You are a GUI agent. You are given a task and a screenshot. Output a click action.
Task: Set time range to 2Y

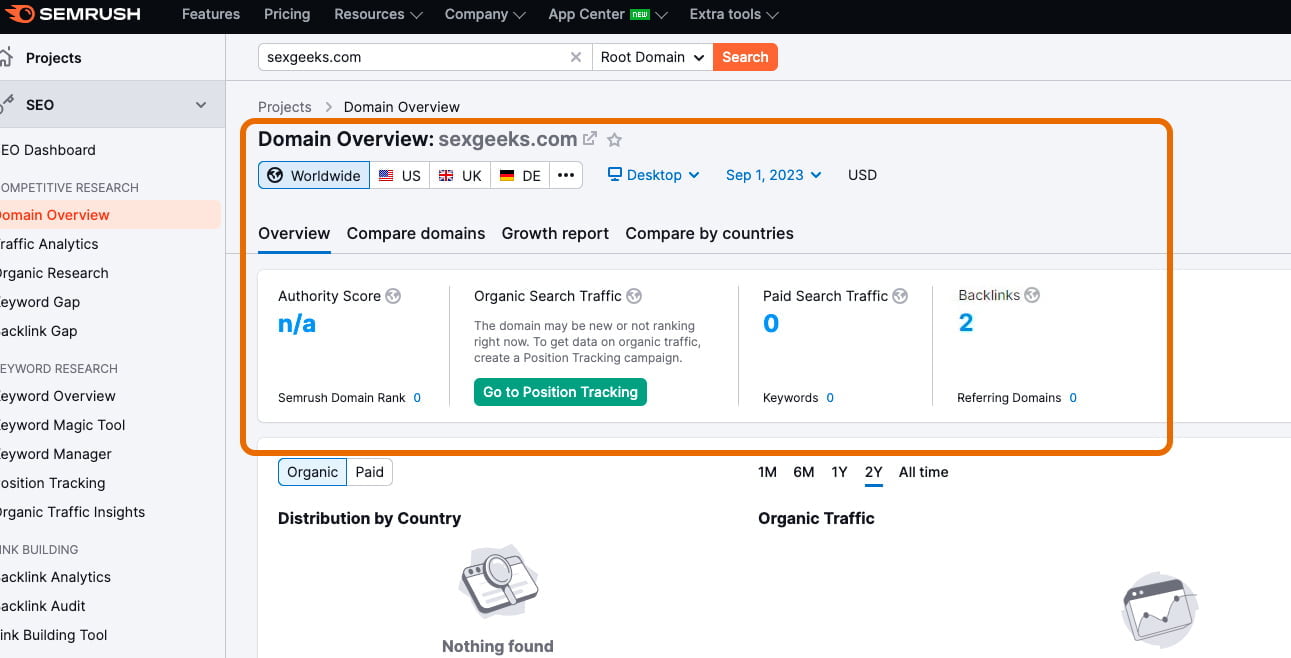pyautogui.click(x=874, y=472)
